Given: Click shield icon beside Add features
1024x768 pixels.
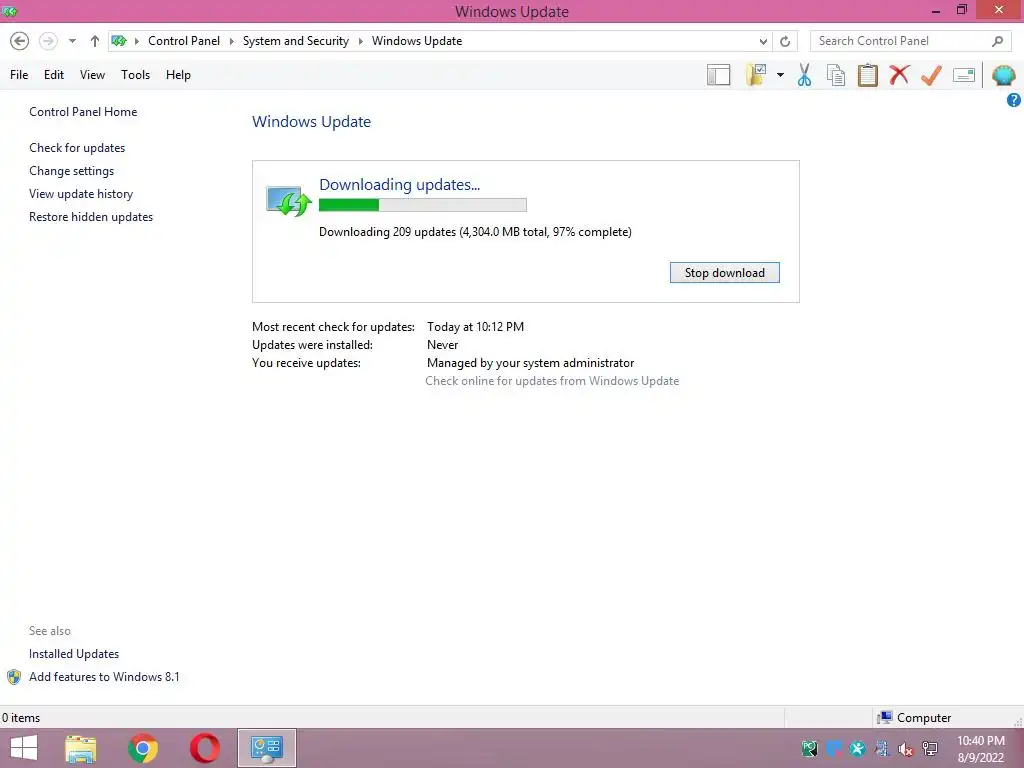Looking at the screenshot, I should [x=14, y=677].
